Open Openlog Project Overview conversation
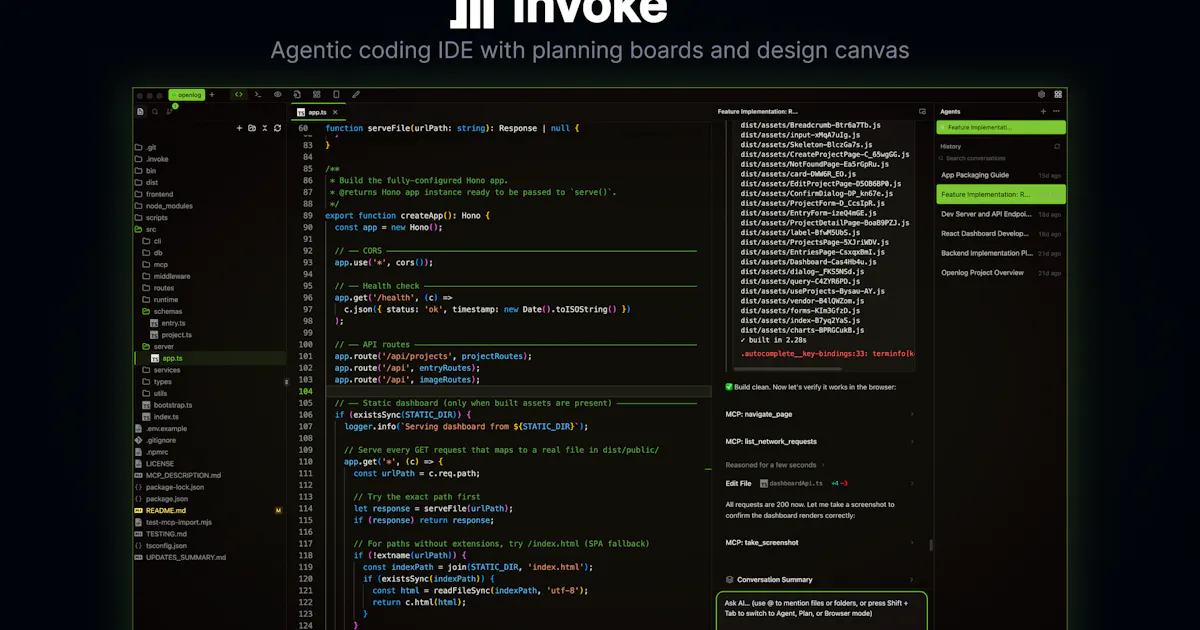Viewport: 1200px width, 630px height. pos(1001,272)
